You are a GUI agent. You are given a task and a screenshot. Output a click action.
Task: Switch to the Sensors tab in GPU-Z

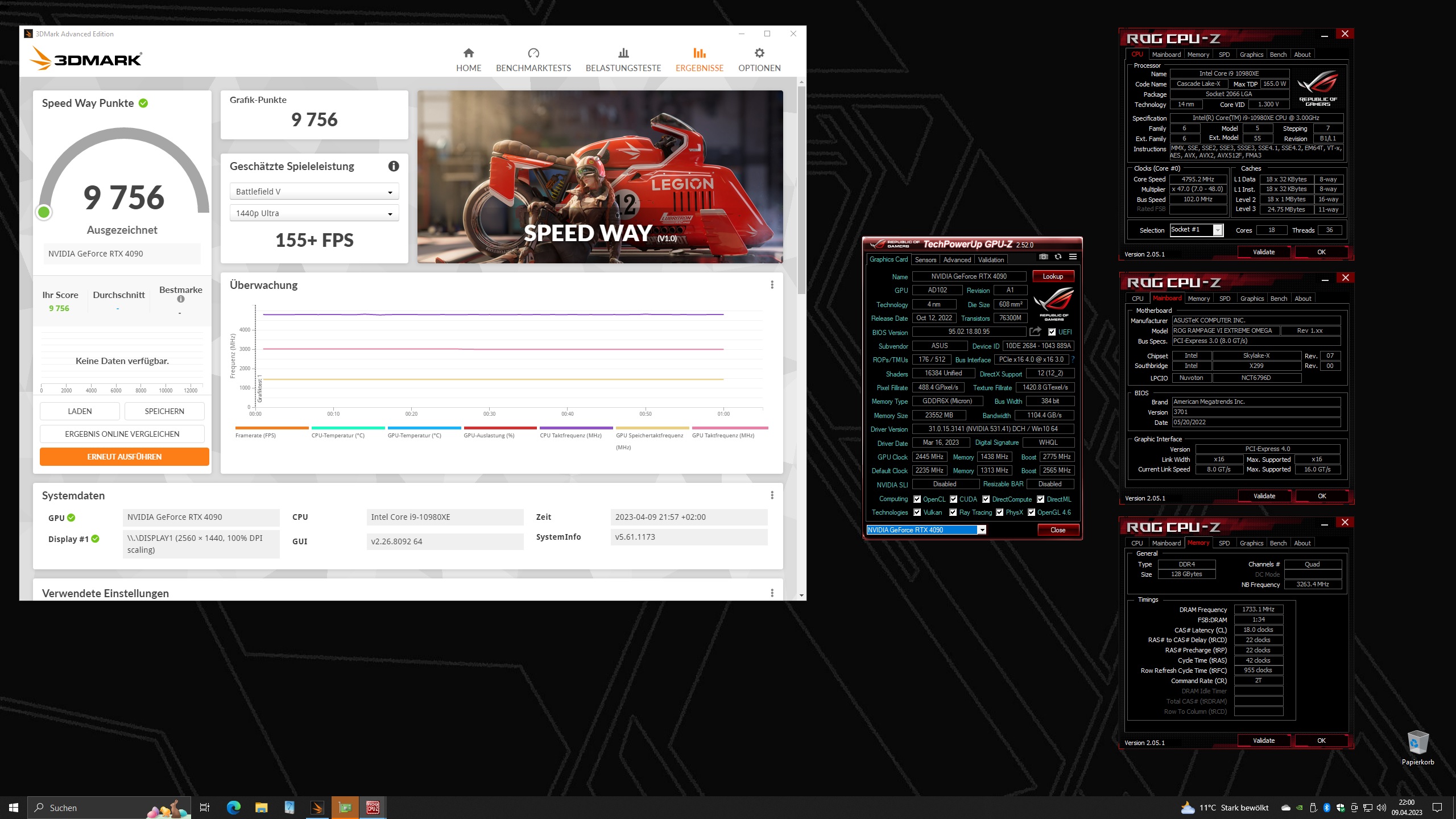coord(925,260)
